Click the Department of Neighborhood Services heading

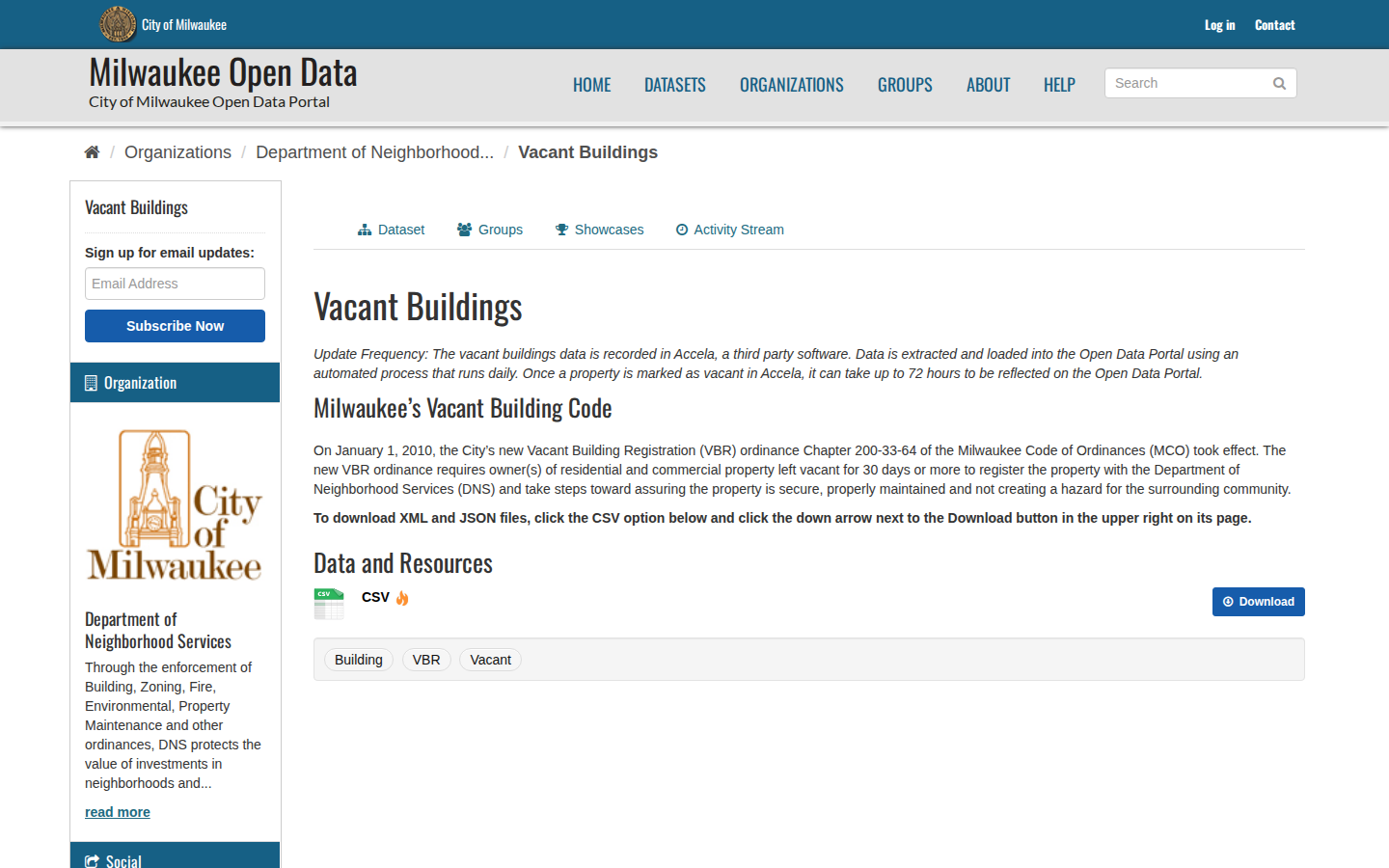pyautogui.click(x=158, y=631)
